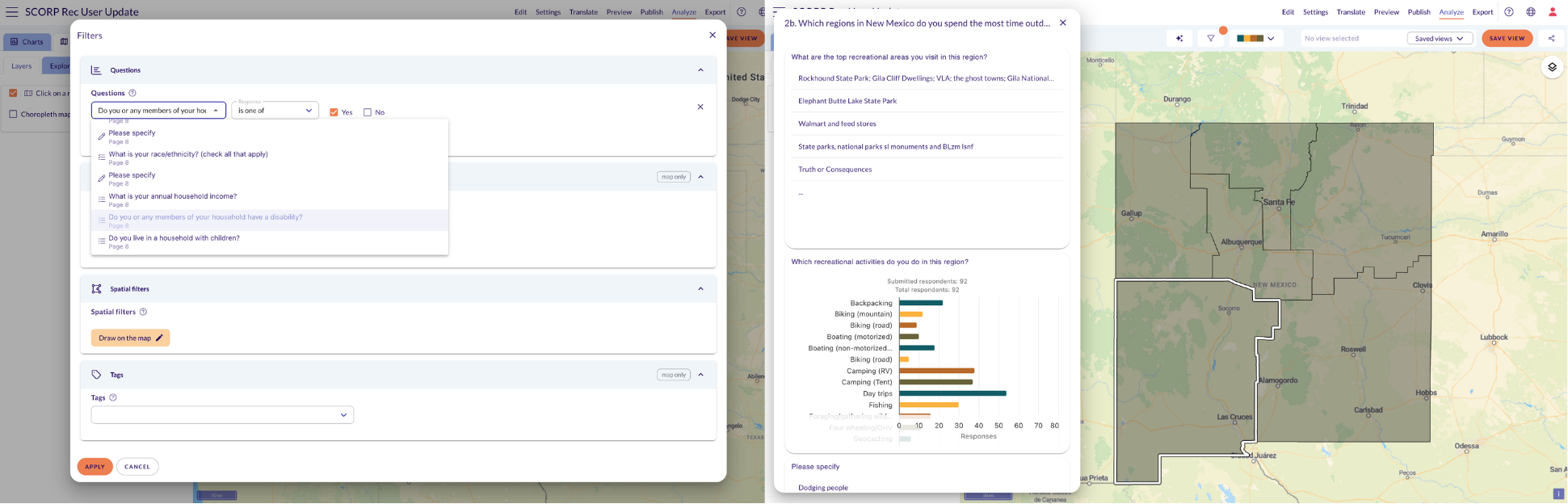Viewport: 1568px width, 504px height.
Task: Click 'Elephant Butte Lake State Park' response
Action: point(847,101)
